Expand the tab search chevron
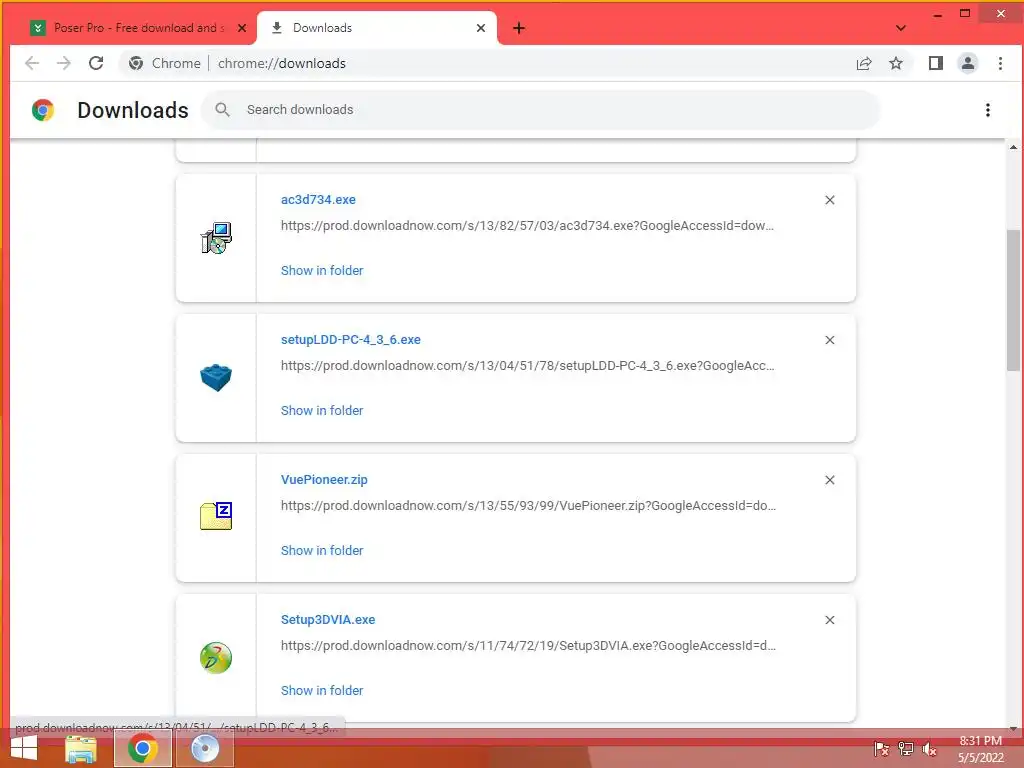Viewport: 1024px width, 768px height. point(901,28)
